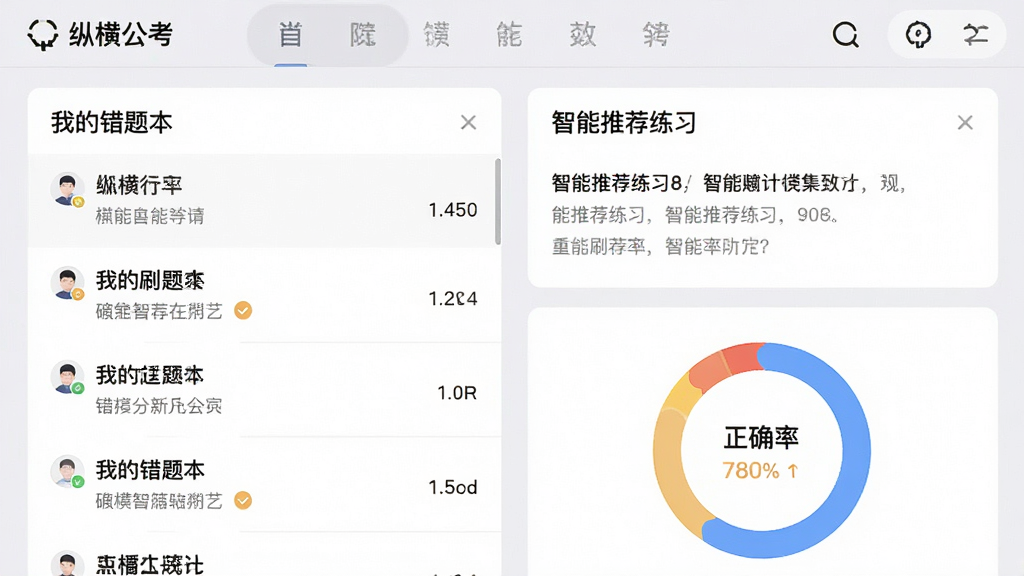This screenshot has height=576, width=1024.
Task: Click avatar in the 1.0R row
Action: tap(67, 377)
